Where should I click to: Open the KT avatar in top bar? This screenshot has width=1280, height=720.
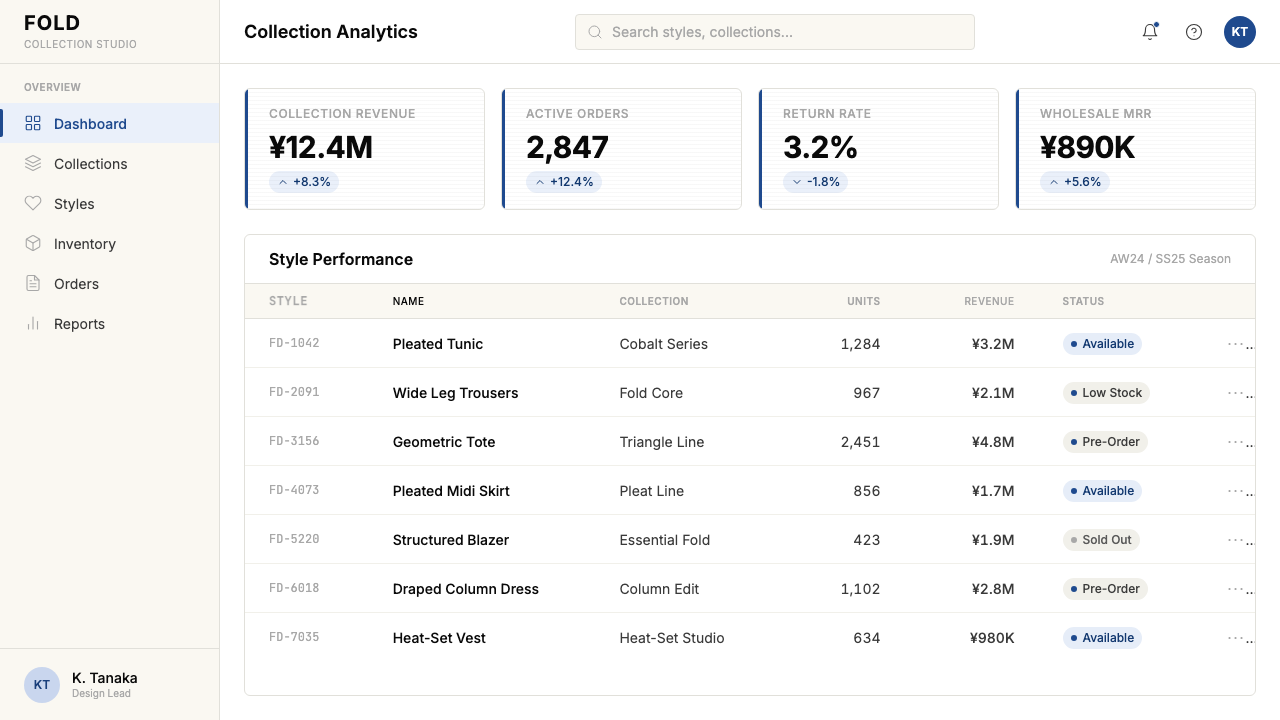pyautogui.click(x=1240, y=32)
